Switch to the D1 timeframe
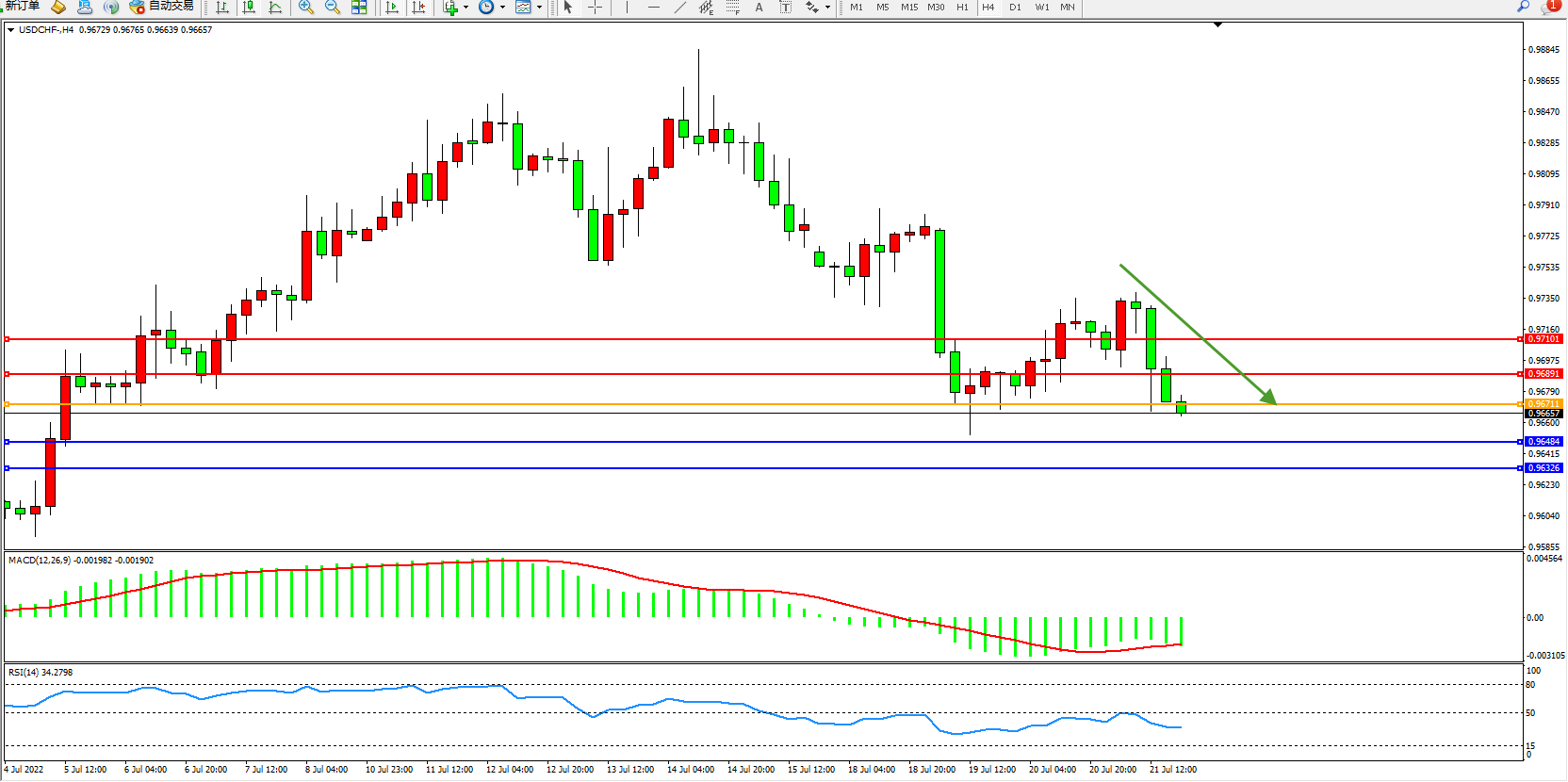This screenshot has width=1568, height=782. point(1015,8)
